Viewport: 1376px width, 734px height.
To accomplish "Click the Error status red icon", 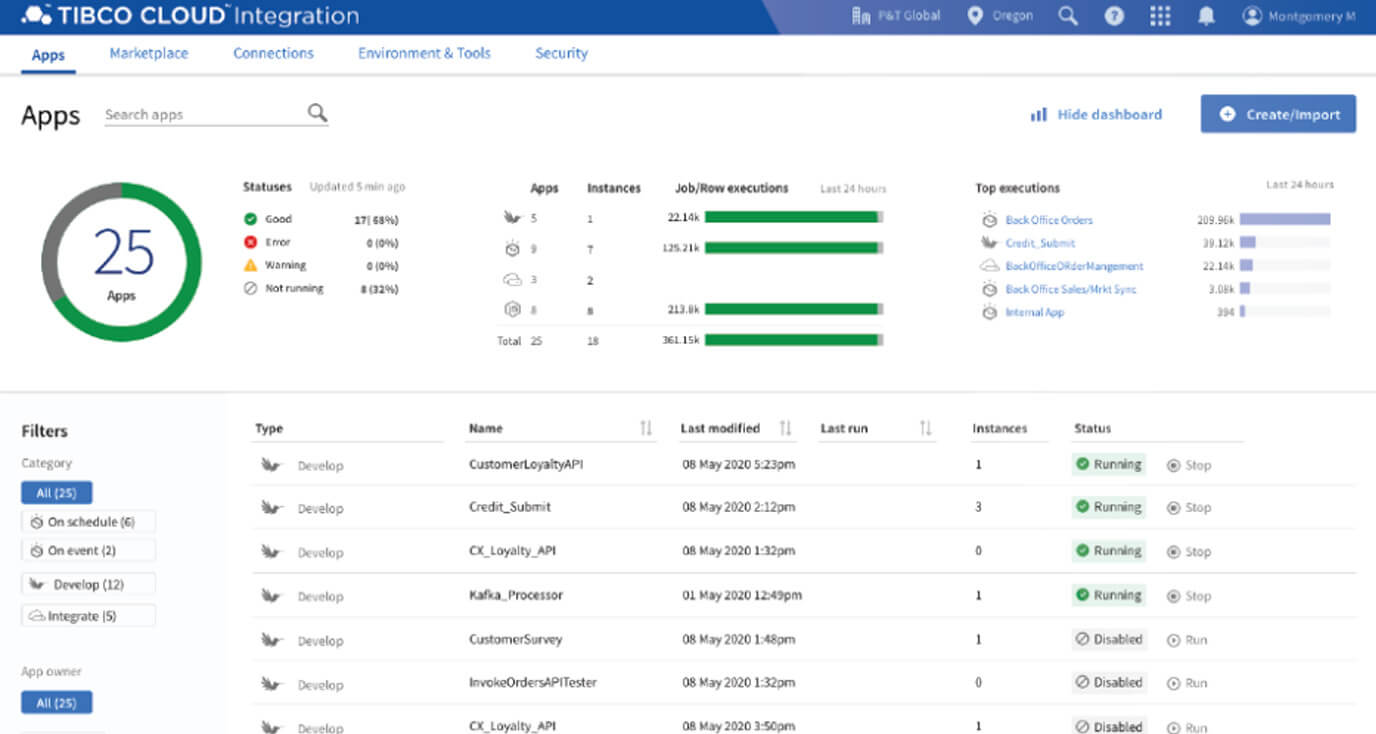I will tap(251, 242).
